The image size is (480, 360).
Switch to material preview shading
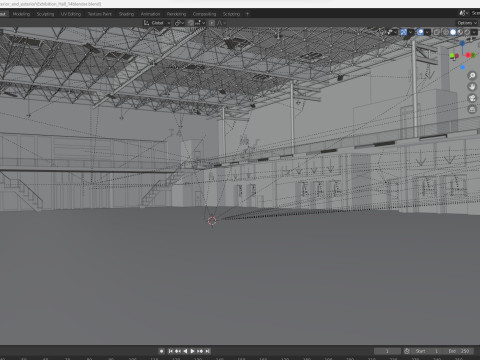pyautogui.click(x=460, y=32)
